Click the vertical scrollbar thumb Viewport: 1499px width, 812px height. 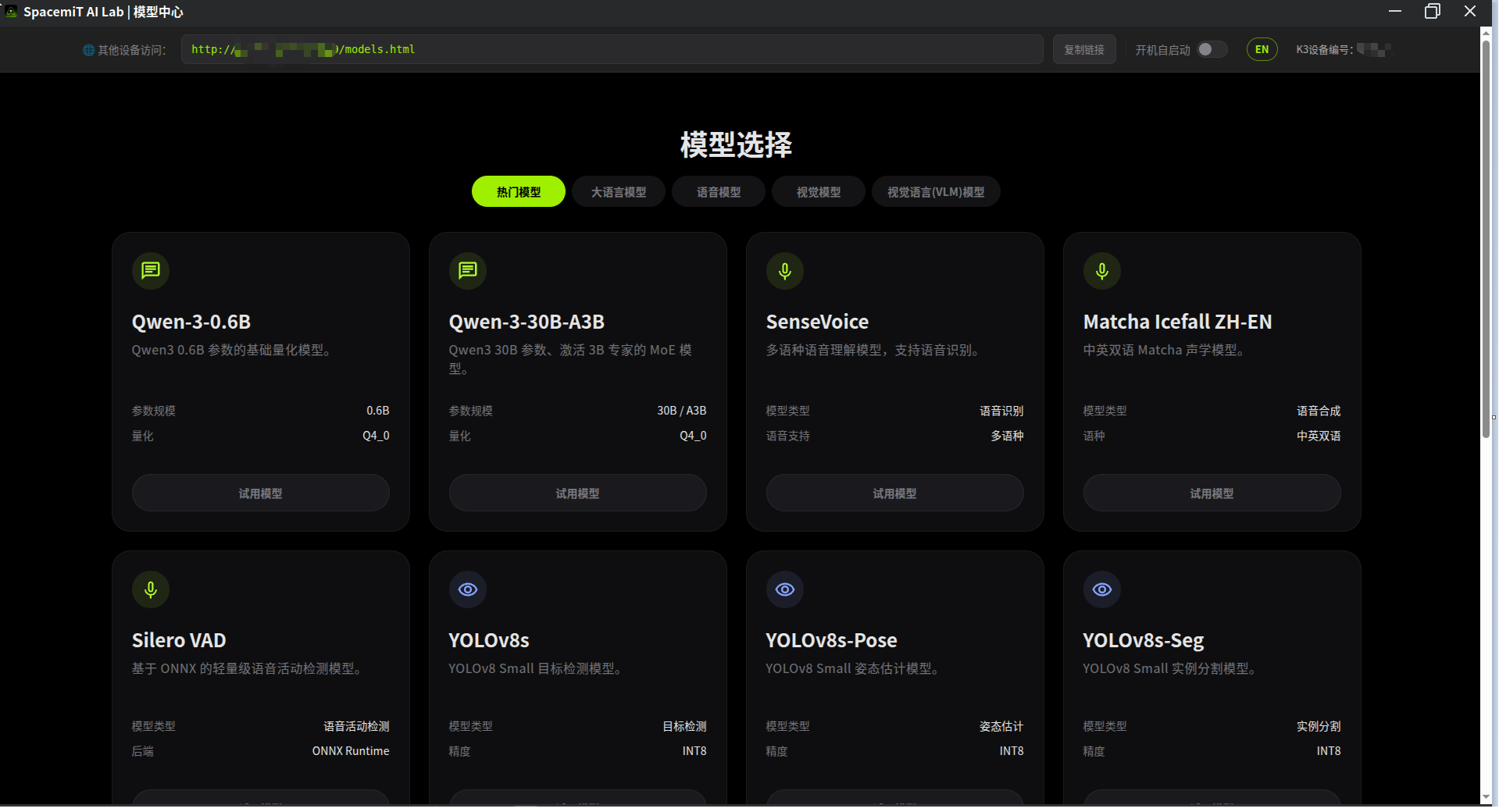(1487, 238)
